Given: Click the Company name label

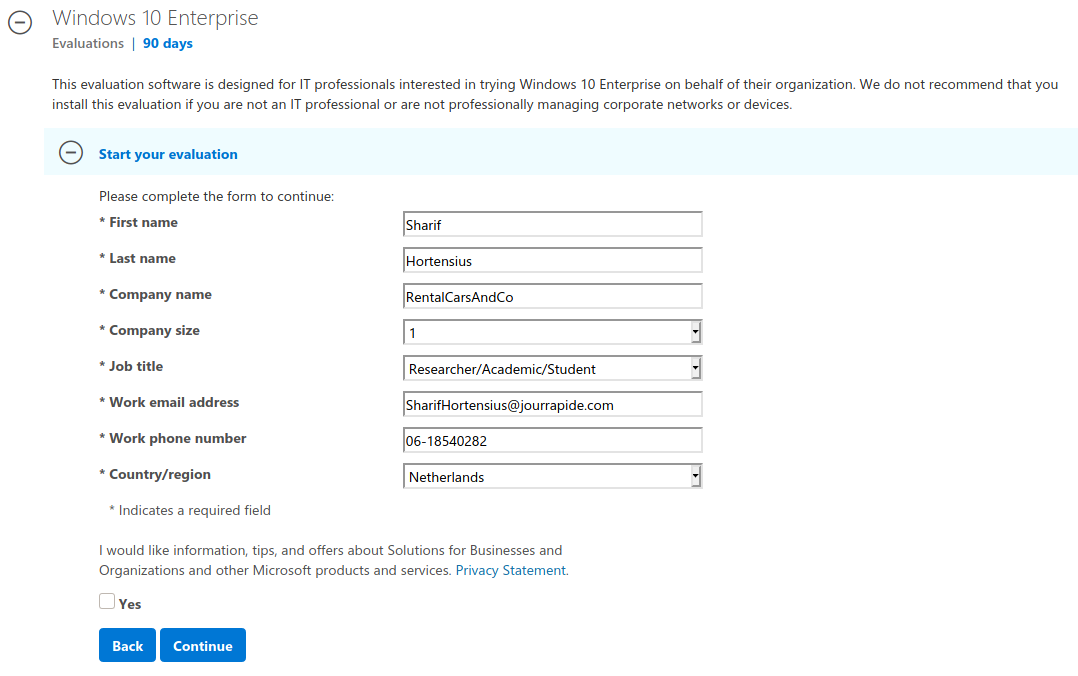Looking at the screenshot, I should [155, 294].
